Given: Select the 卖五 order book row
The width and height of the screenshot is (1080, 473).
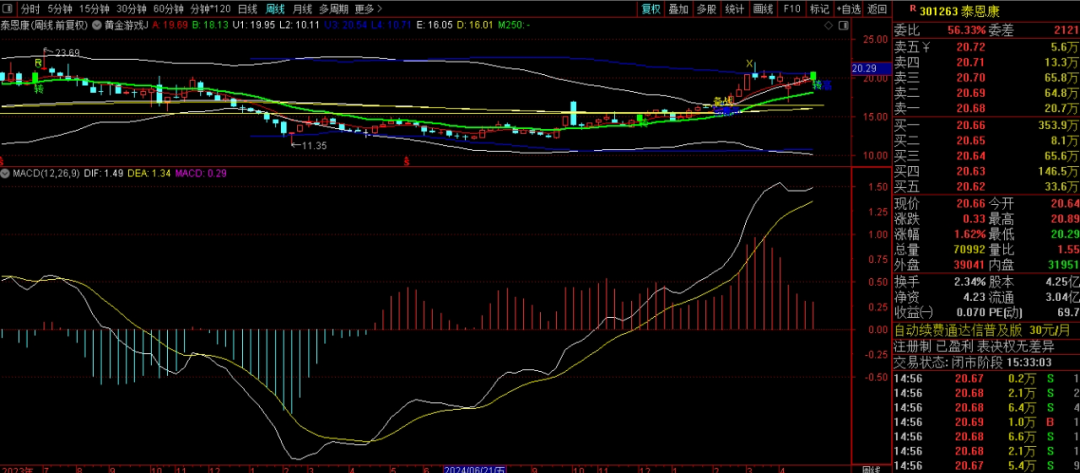Looking at the screenshot, I should pos(986,48).
